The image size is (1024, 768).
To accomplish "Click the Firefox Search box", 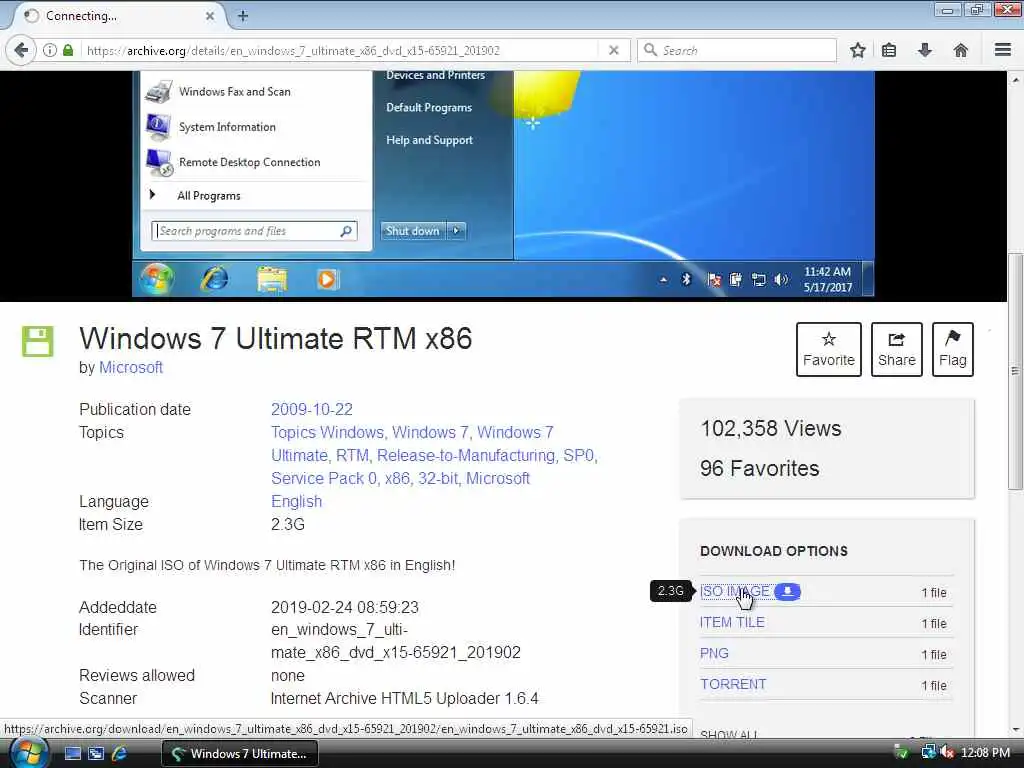I will pos(737,50).
